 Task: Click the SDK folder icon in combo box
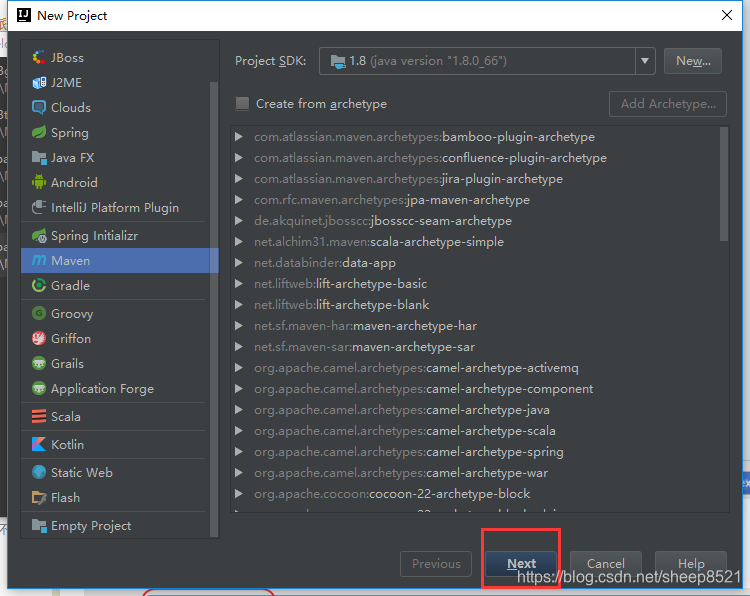338,61
